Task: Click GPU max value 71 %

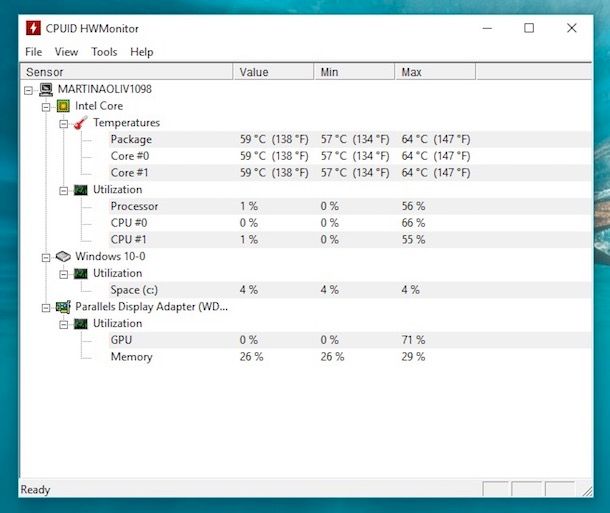Action: pyautogui.click(x=413, y=340)
